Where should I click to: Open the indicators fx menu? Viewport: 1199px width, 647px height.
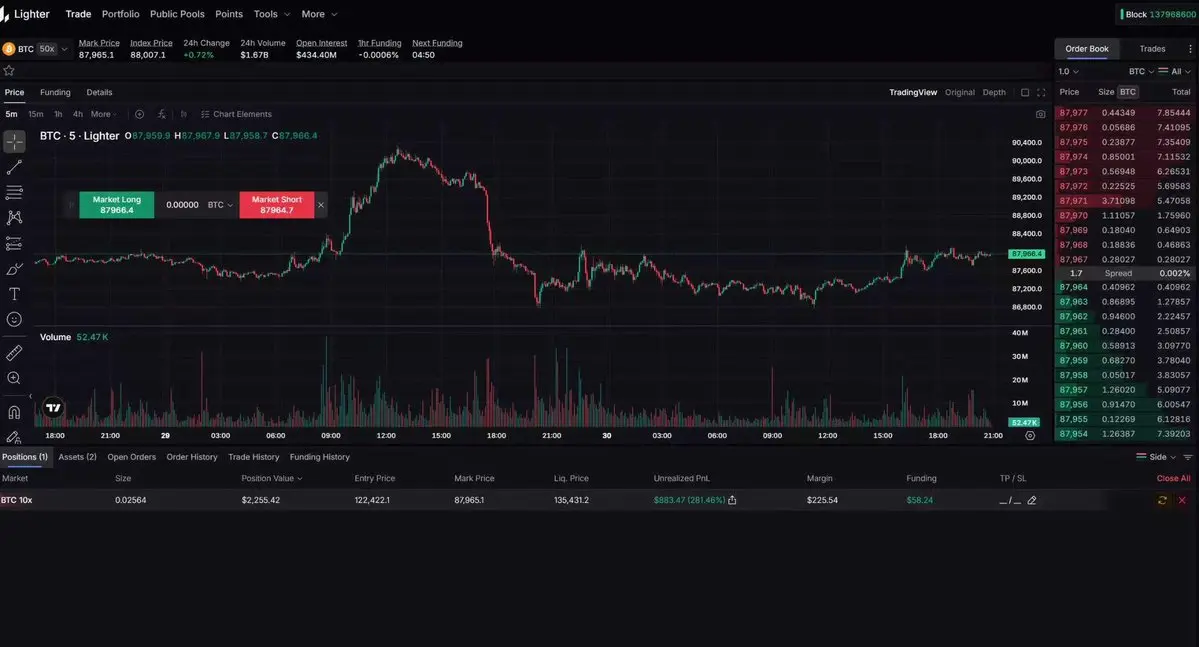(x=161, y=114)
